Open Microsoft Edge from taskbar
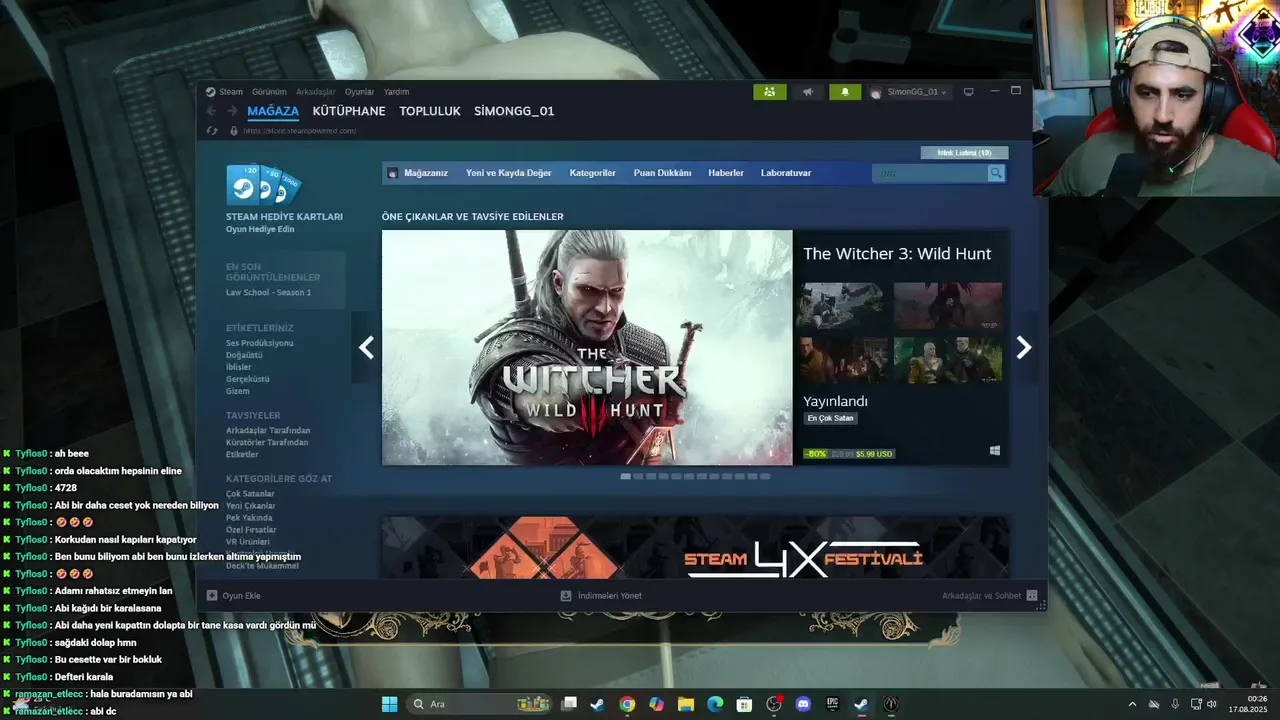This screenshot has height=720, width=1280. [x=715, y=704]
